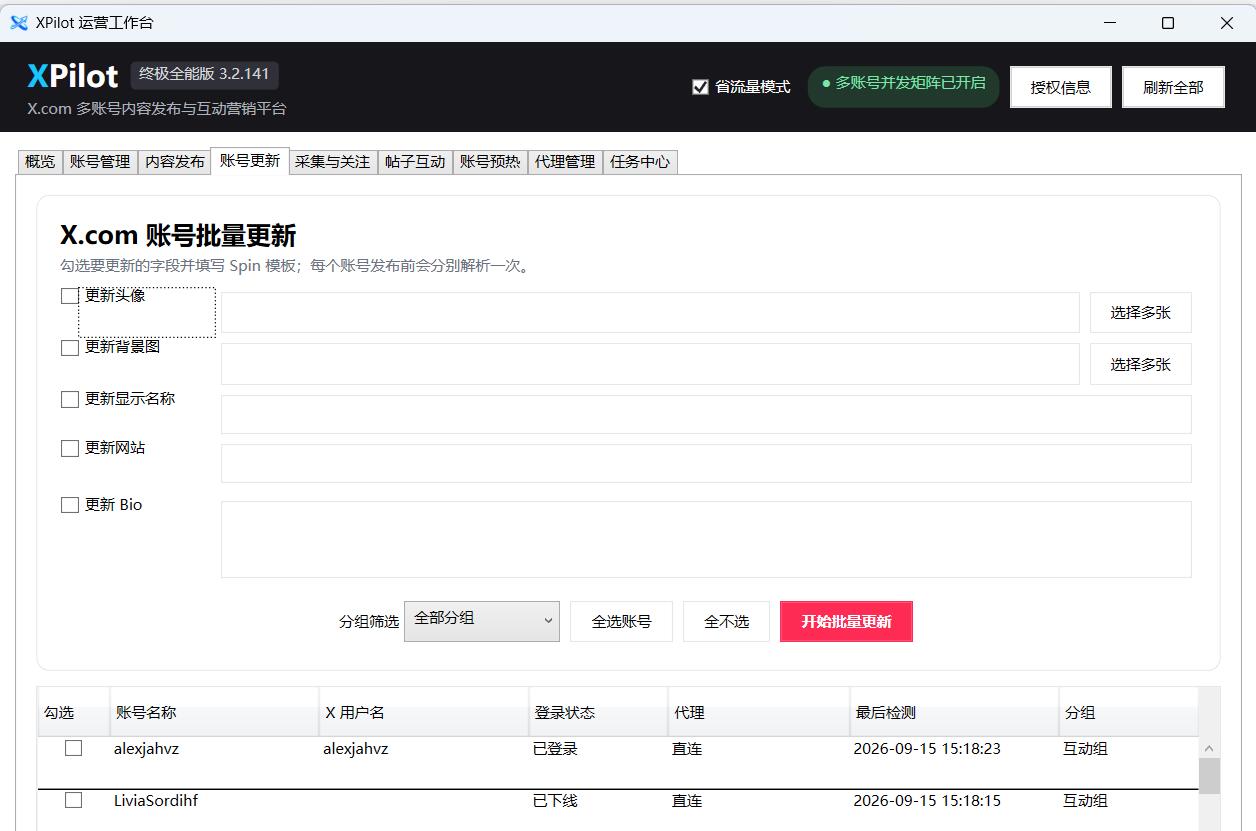1256x831 pixels.
Task: Click the 分组 column header
Action: click(x=1128, y=712)
